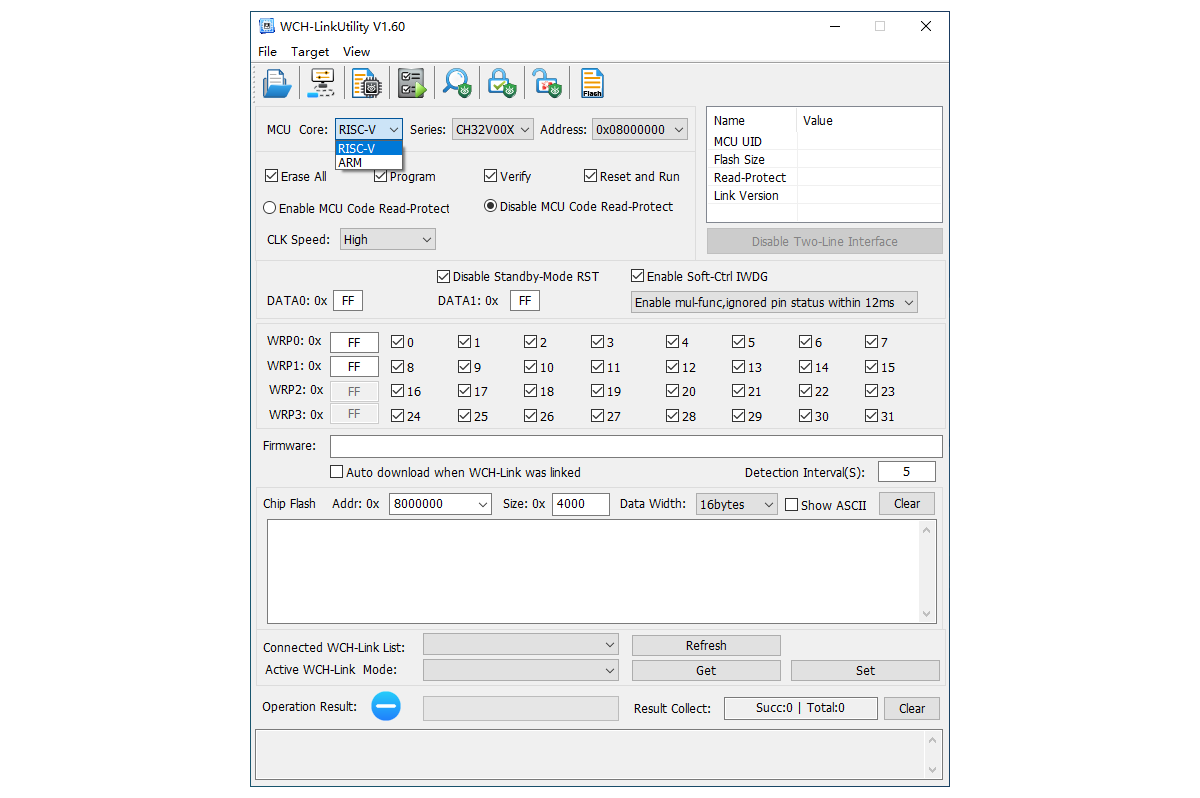Open the View menu

[x=356, y=51]
